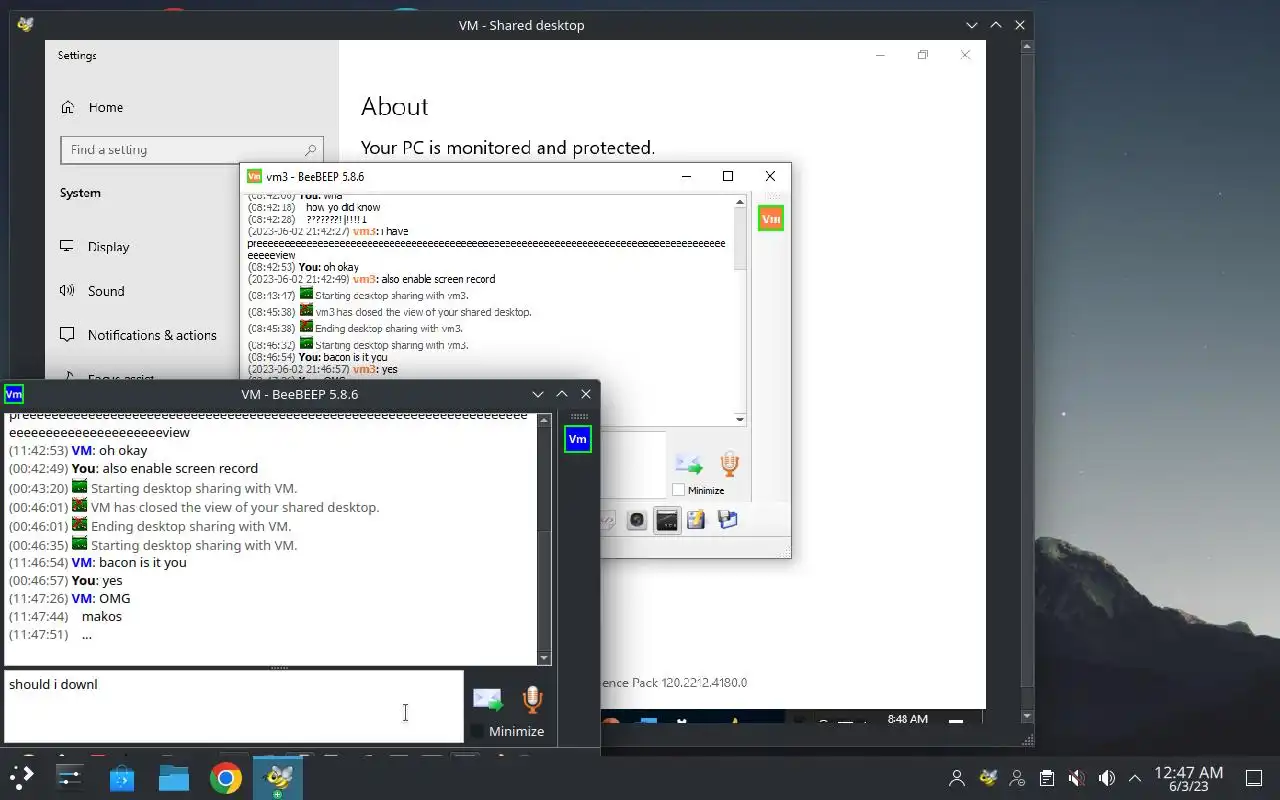Click 8:48 AM clock in shared desktop
1280x800 pixels.
[x=908, y=719]
